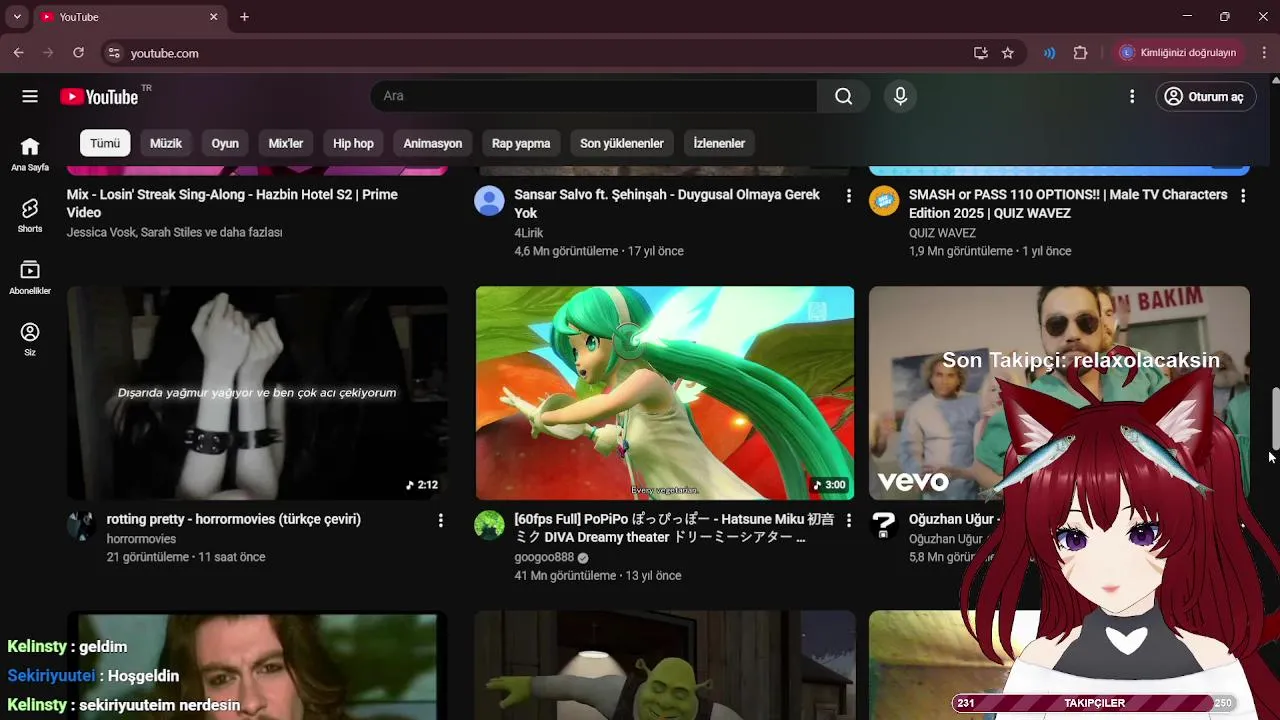Click the 4Lirik channel name
The height and width of the screenshot is (720, 1280).
[x=529, y=233]
